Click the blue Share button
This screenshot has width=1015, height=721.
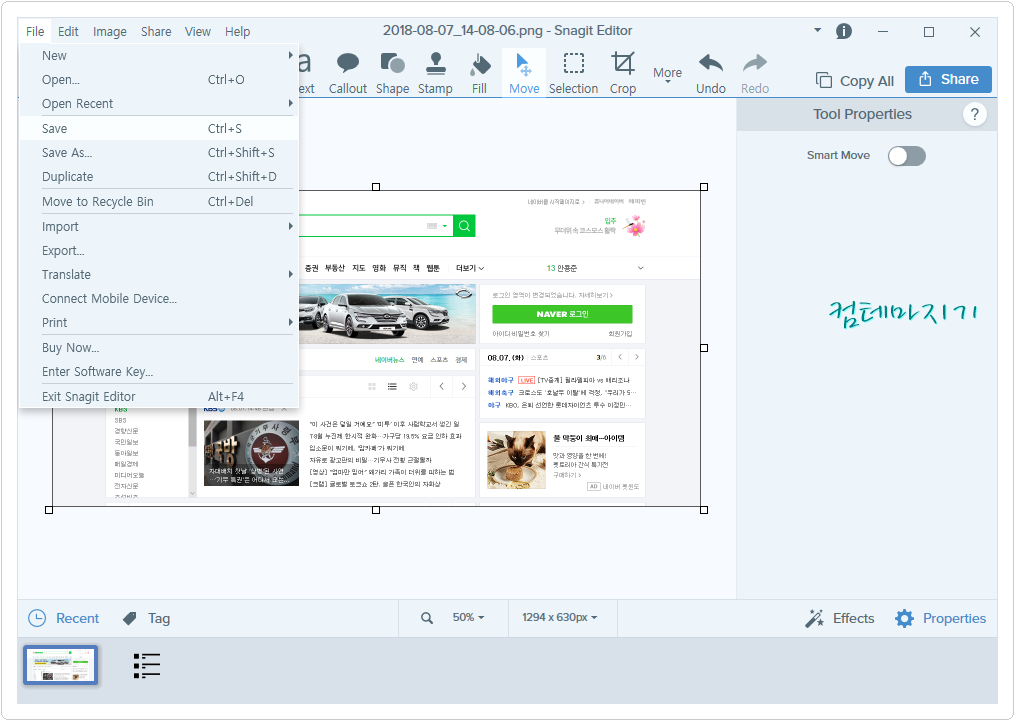[948, 80]
